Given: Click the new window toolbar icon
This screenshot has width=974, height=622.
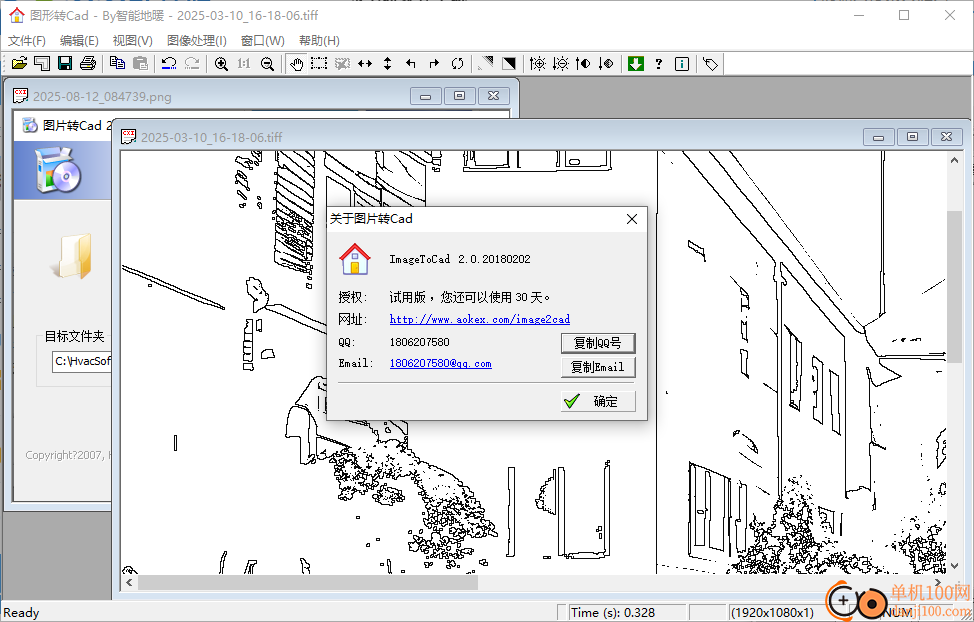Looking at the screenshot, I should coord(42,63).
